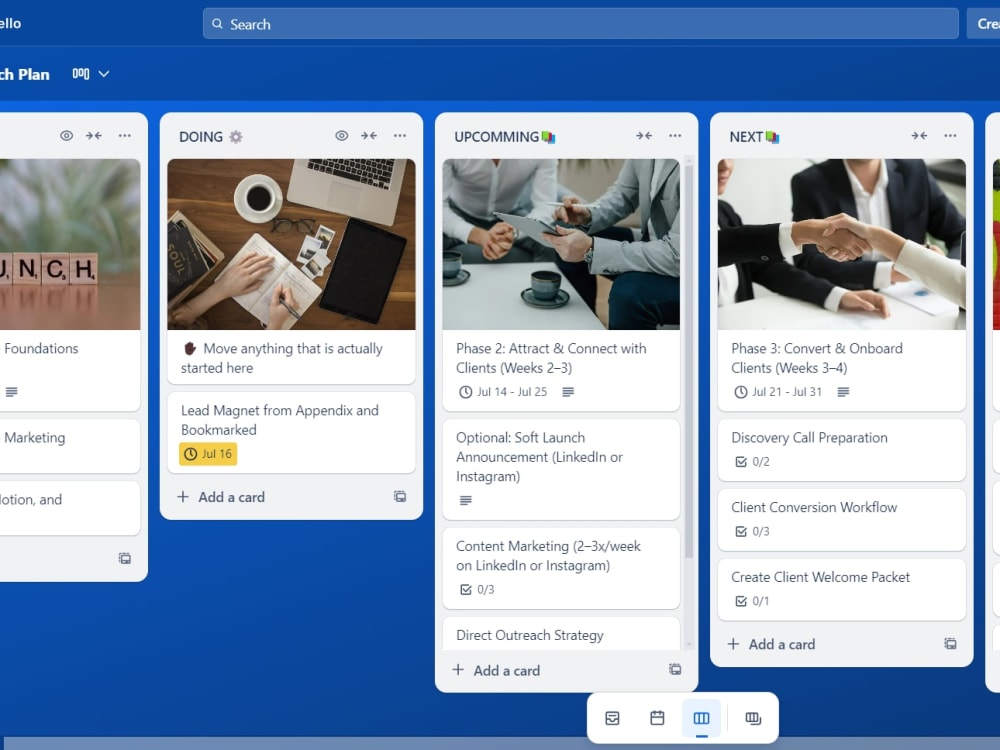Screen dimensions: 1000x750
Task: Open the 'Create Client Welcome Packet' card
Action: click(x=842, y=589)
